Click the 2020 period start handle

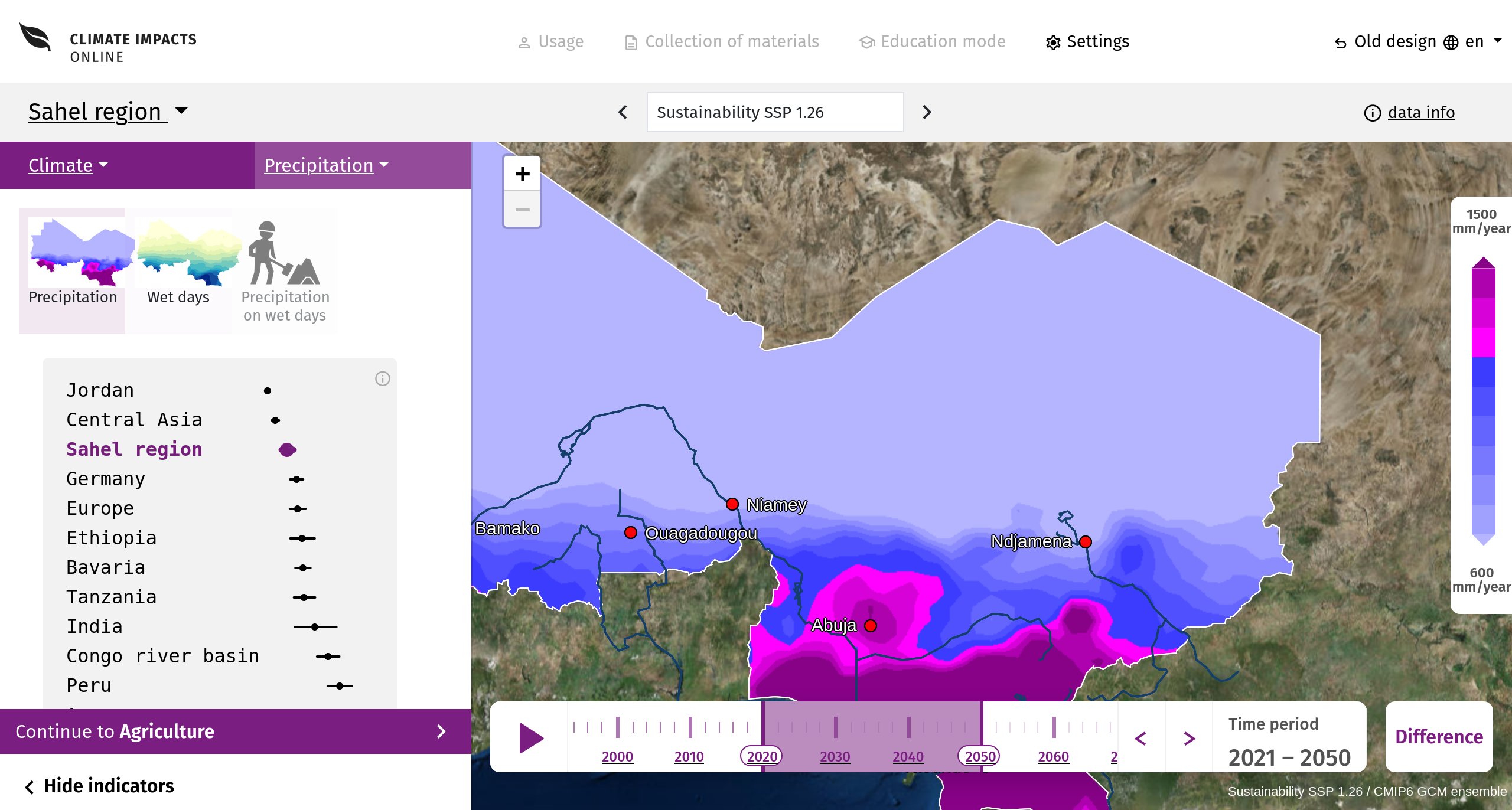[762, 756]
